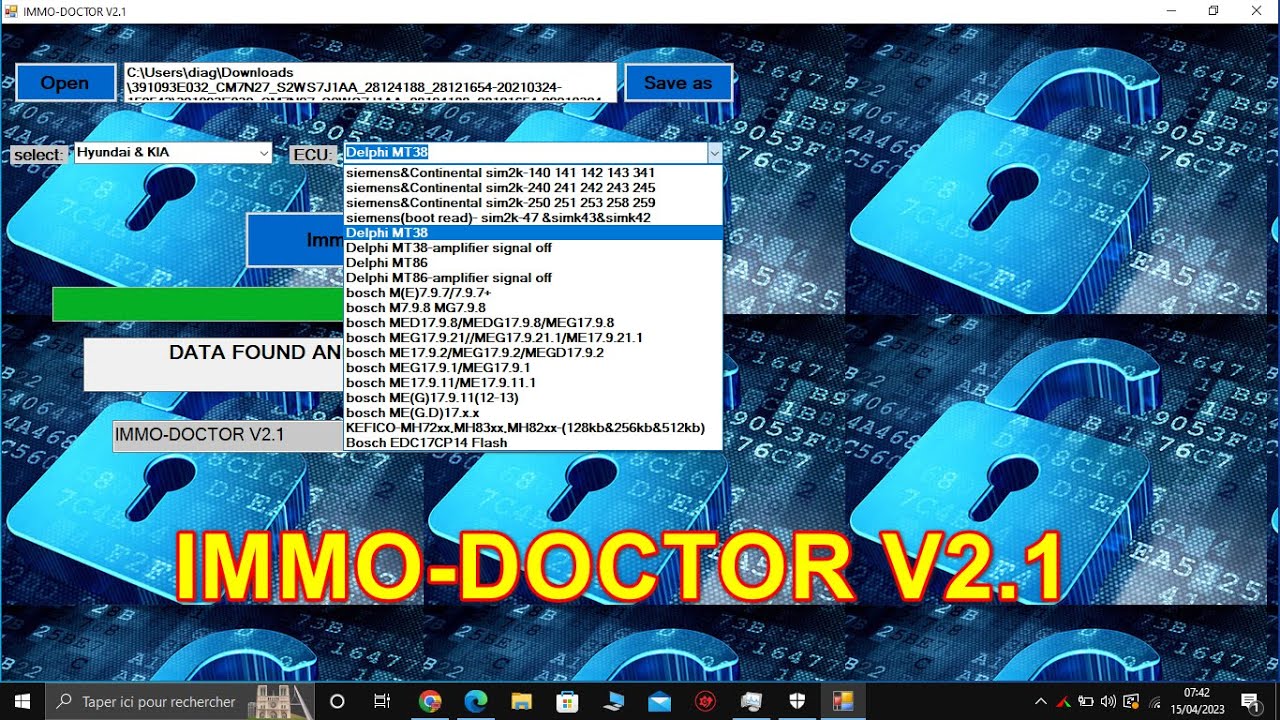1280x720 pixels.
Task: Click the Windows Start button
Action: point(20,701)
